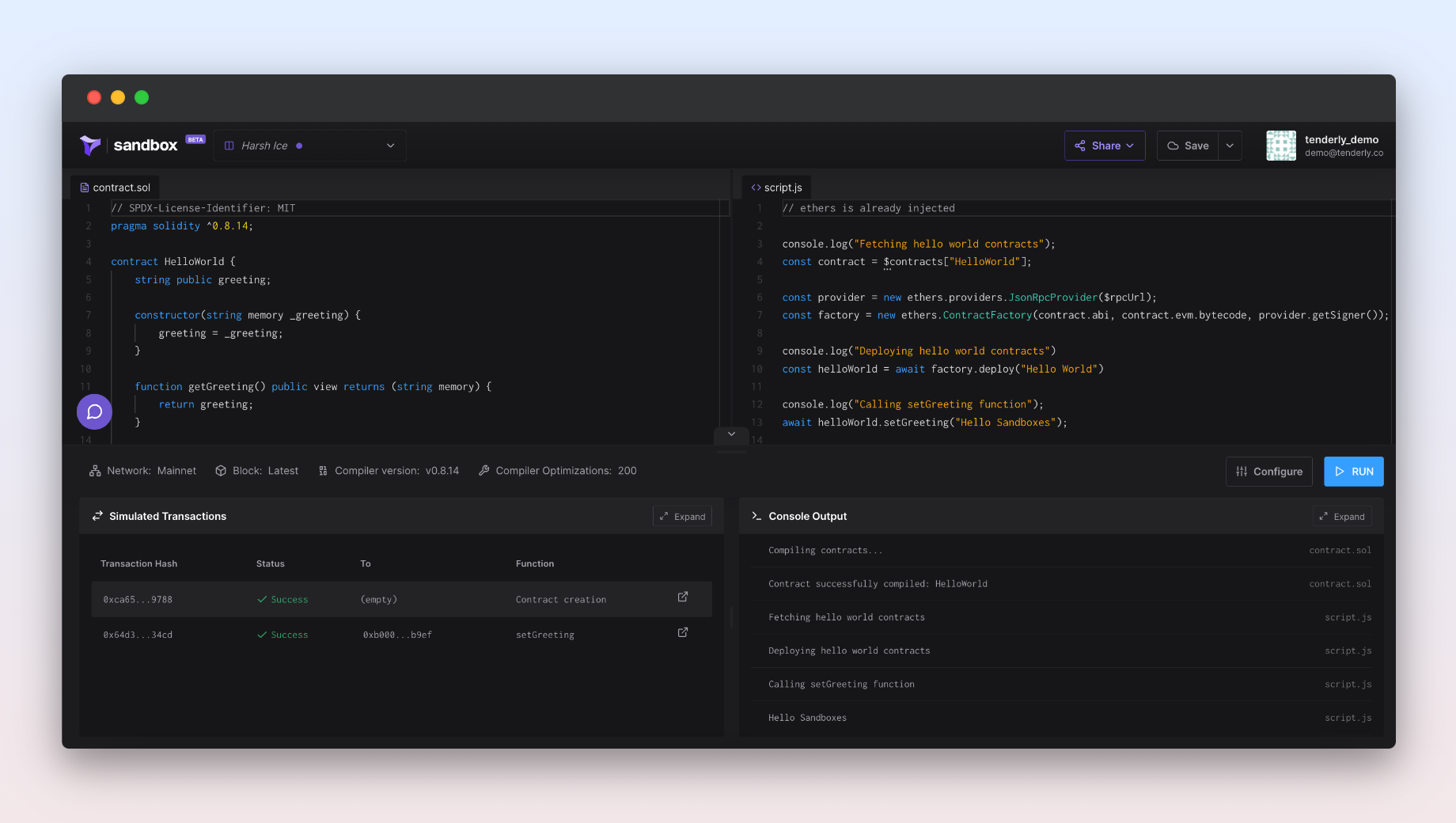Expand the Save options arrow
The height and width of the screenshot is (823, 1456).
pos(1230,146)
